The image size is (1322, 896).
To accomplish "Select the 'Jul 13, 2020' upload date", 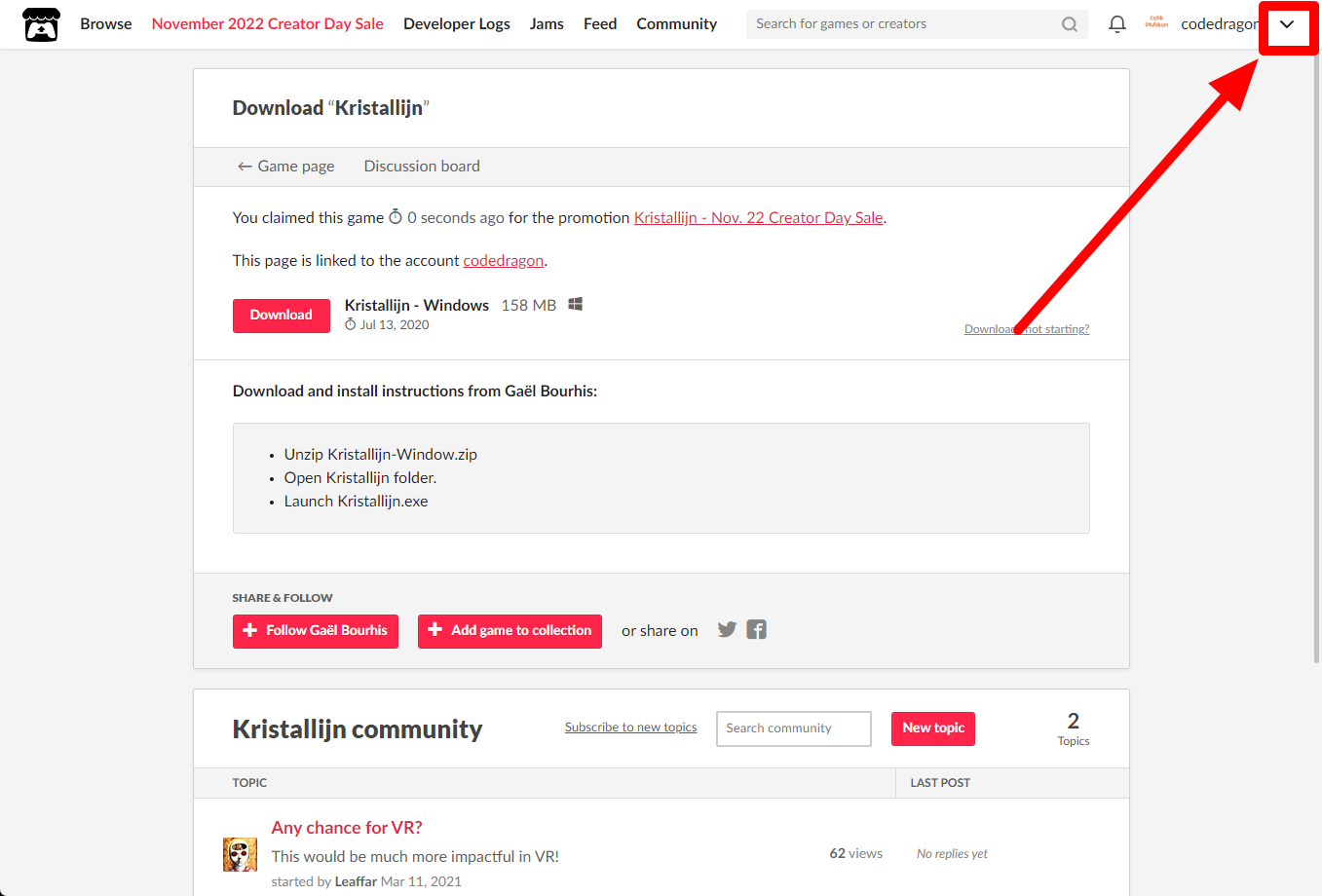I will pos(395,325).
